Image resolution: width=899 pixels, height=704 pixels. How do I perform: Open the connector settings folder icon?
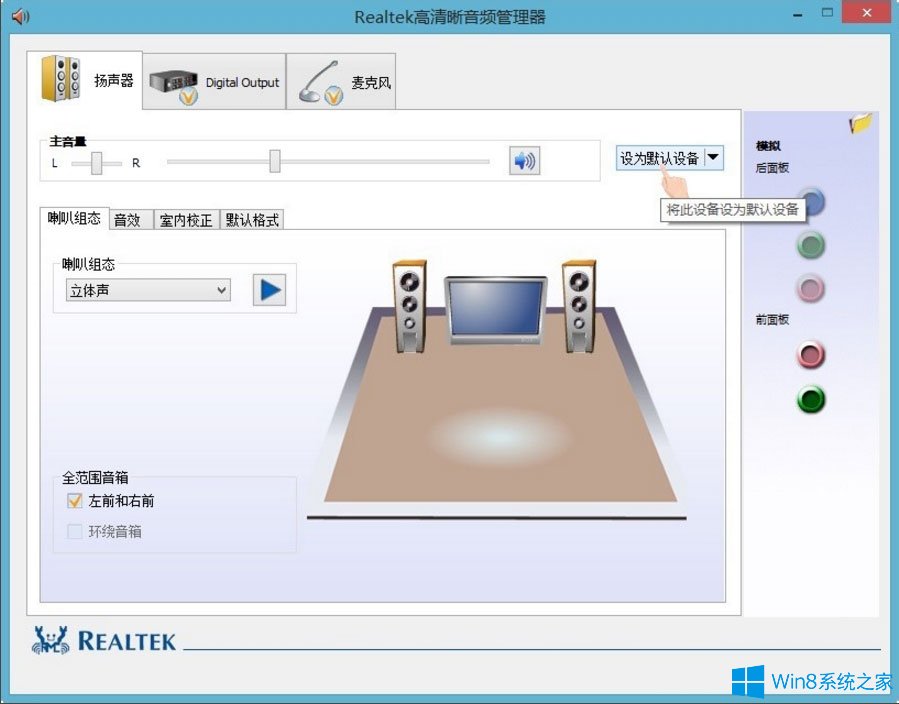861,123
